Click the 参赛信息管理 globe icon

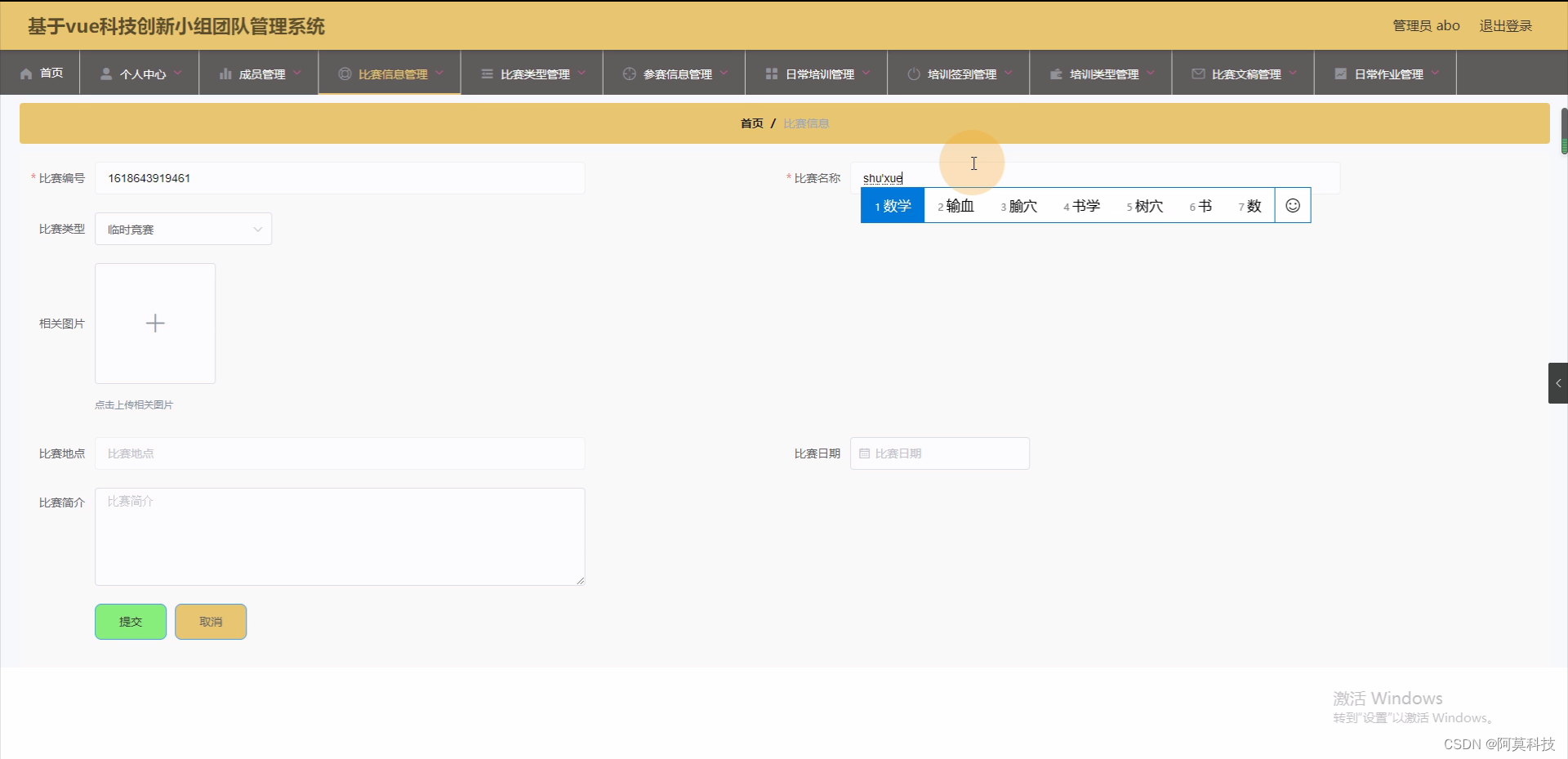click(x=627, y=73)
